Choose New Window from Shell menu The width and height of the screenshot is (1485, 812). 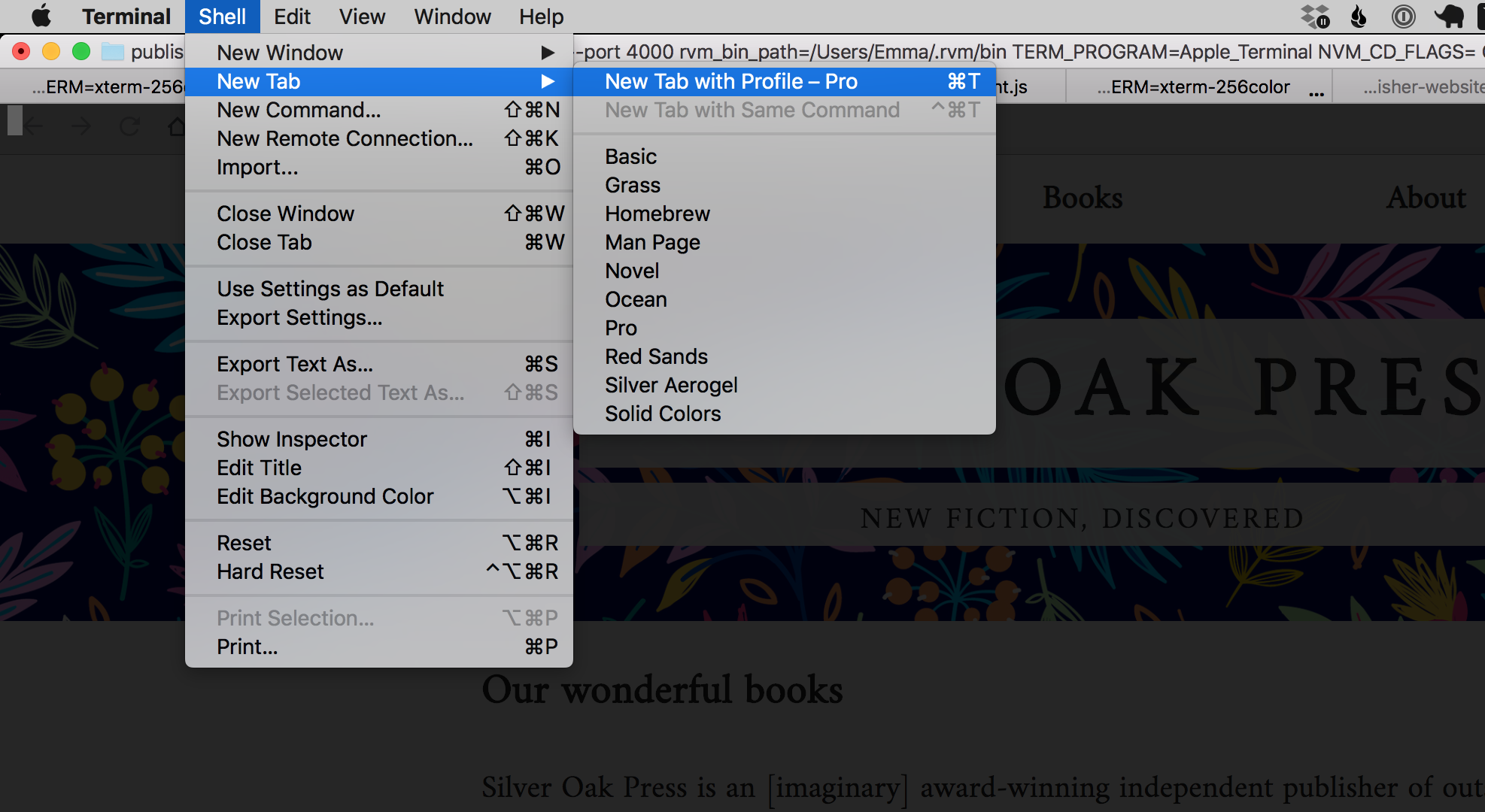tap(379, 53)
